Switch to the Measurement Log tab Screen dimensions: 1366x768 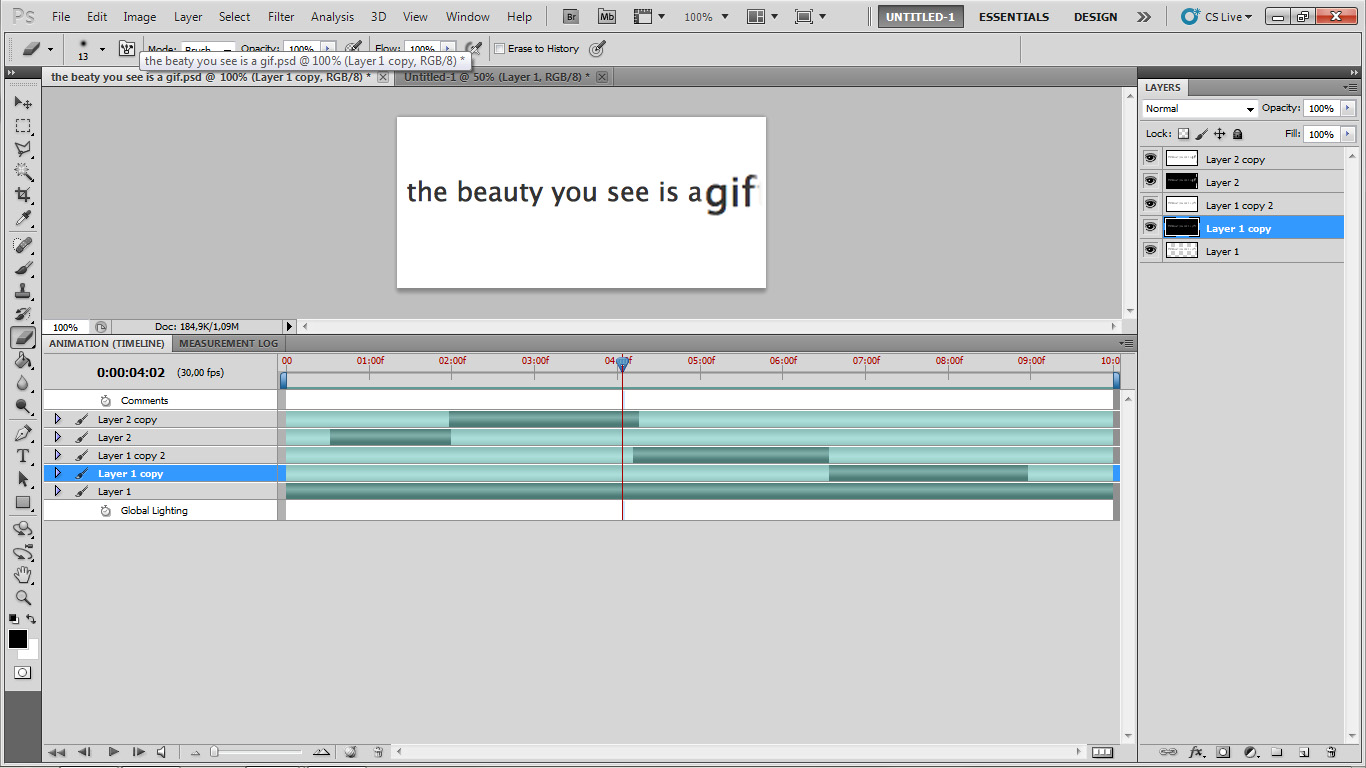pyautogui.click(x=228, y=343)
